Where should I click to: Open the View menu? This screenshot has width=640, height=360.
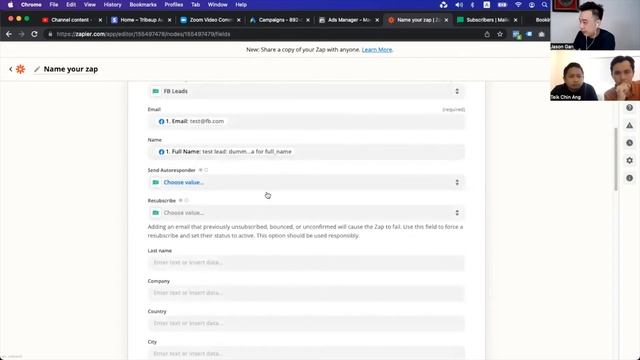click(89, 5)
